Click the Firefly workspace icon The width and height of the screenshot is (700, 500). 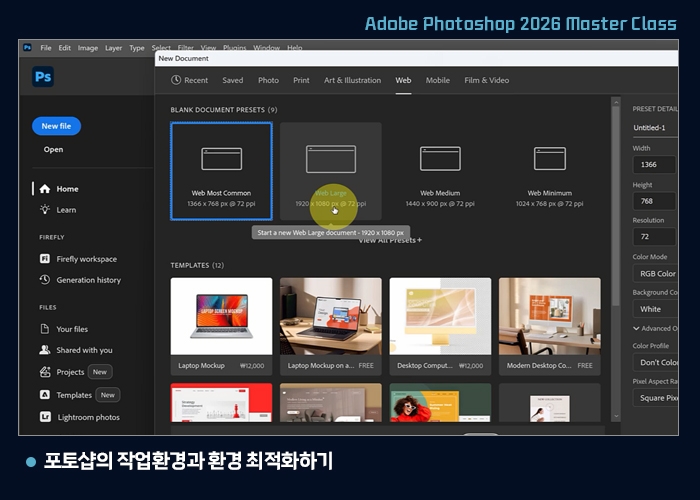[45, 258]
